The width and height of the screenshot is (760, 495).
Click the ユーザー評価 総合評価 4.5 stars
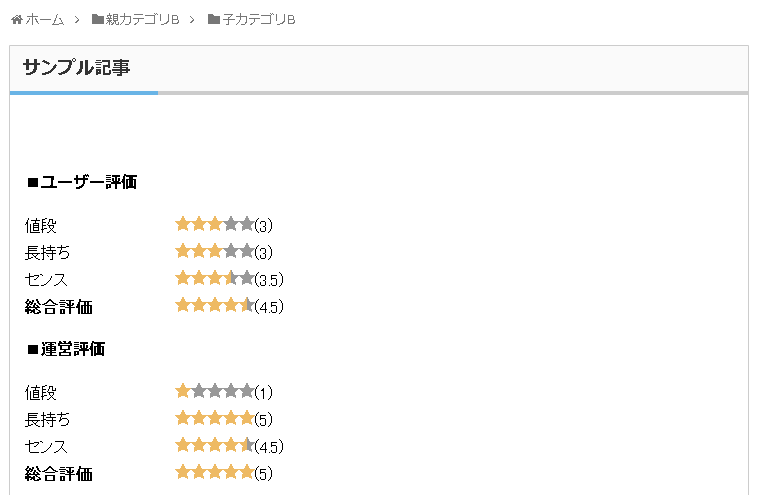click(x=215, y=306)
